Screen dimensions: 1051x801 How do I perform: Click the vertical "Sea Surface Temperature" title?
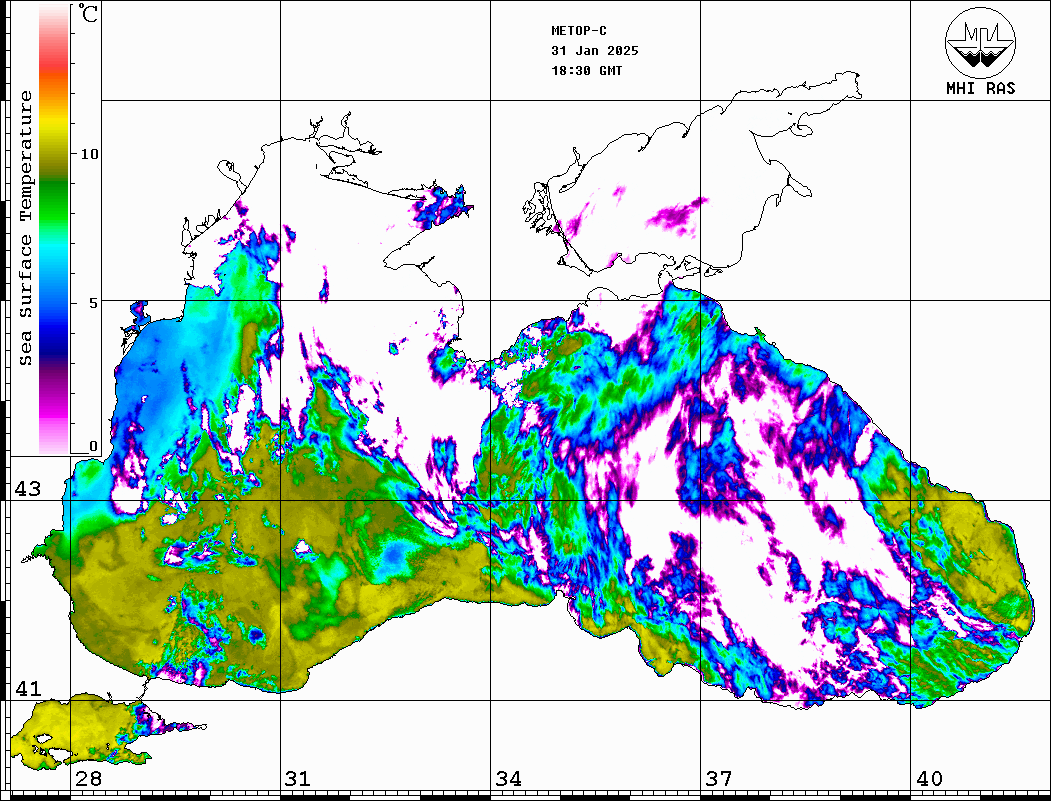click(25, 228)
